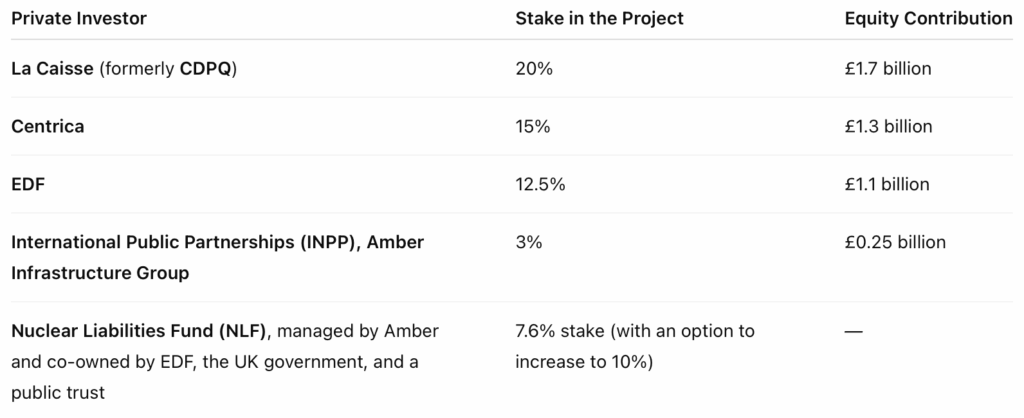Click Centrica's 15% stake value

[x=532, y=127]
